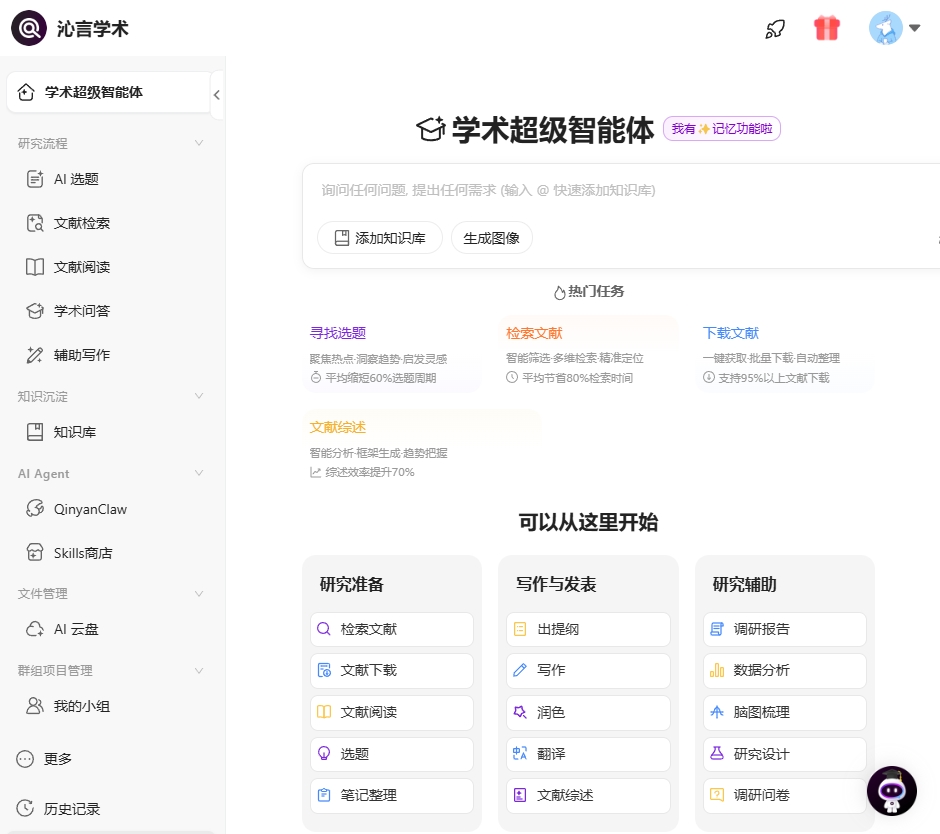Click the 生成图像 button
Image resolution: width=940 pixels, height=834 pixels.
[x=492, y=238]
